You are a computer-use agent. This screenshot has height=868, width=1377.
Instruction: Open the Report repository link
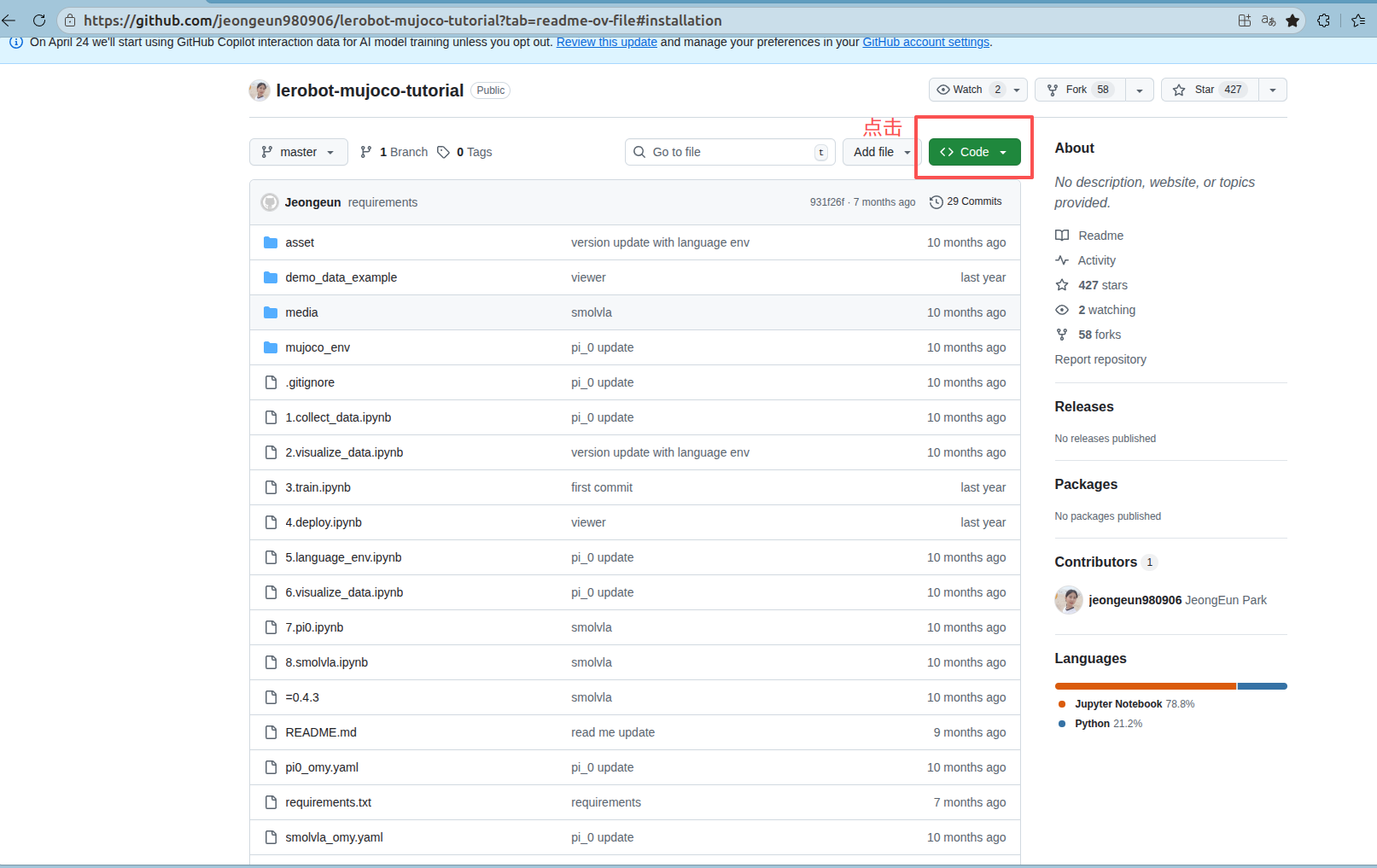pyautogui.click(x=1100, y=359)
